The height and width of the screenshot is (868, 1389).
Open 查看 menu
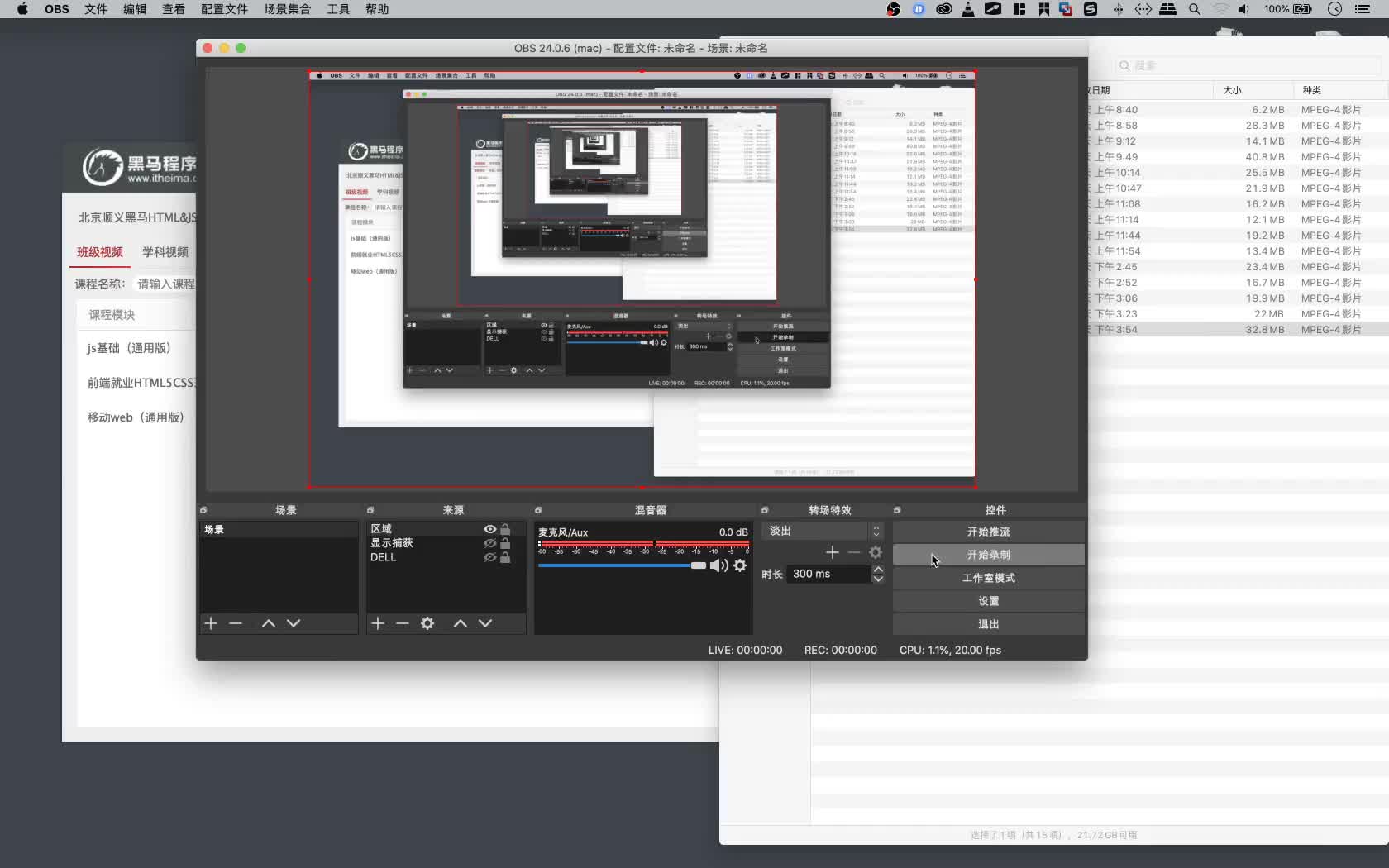tap(174, 9)
